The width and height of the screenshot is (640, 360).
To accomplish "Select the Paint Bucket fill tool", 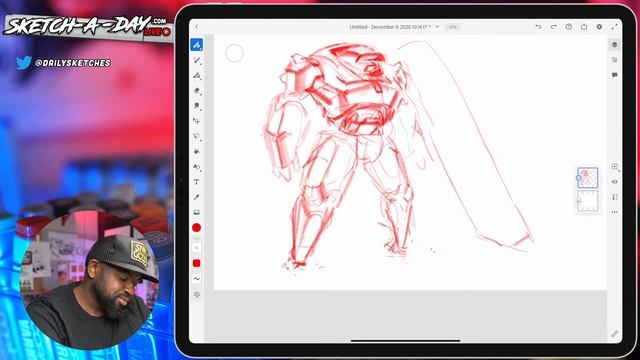I will (x=197, y=151).
